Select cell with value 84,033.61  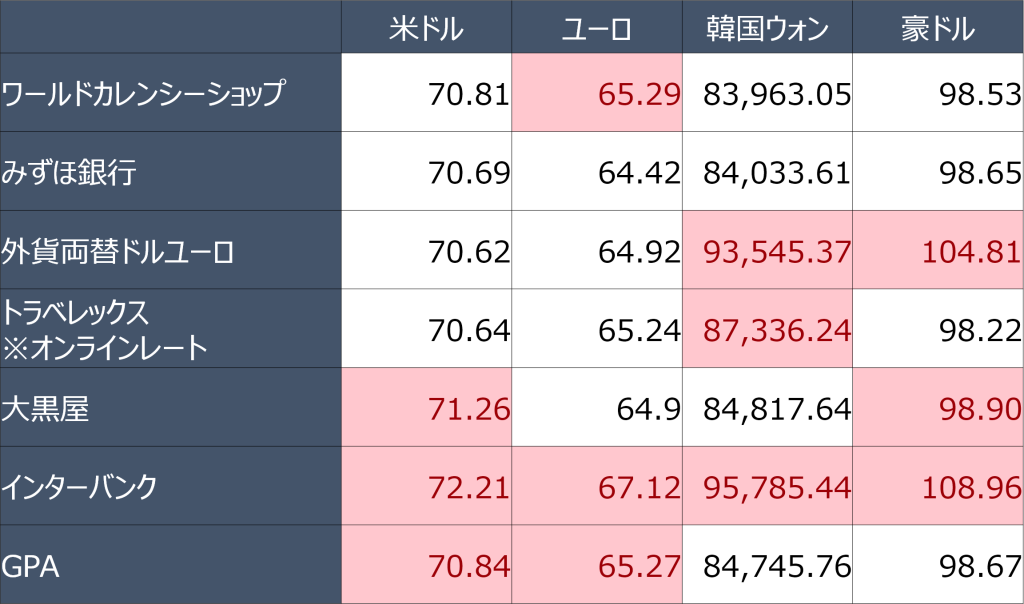[x=767, y=171]
